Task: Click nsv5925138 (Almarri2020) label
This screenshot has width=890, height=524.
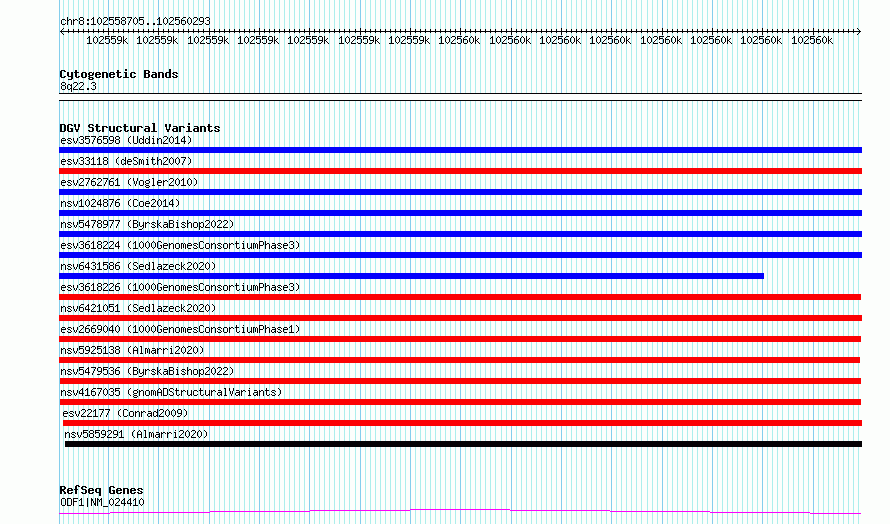Action: (x=132, y=350)
